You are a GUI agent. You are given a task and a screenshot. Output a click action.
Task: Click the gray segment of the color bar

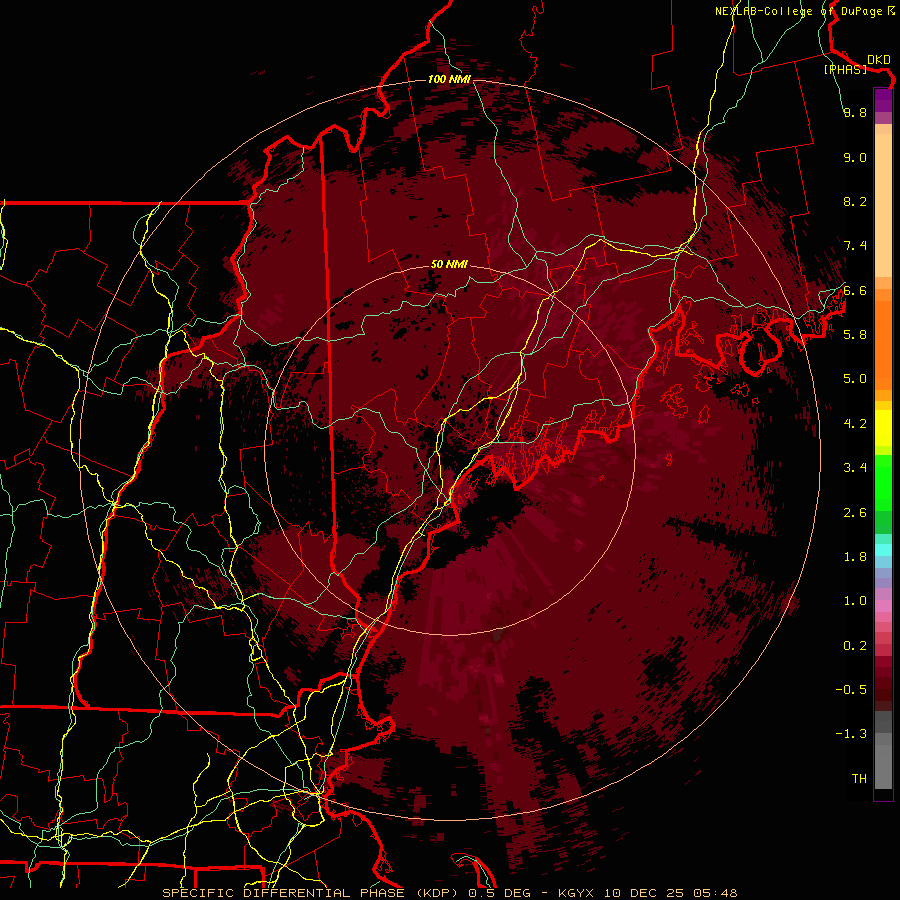coord(883,751)
